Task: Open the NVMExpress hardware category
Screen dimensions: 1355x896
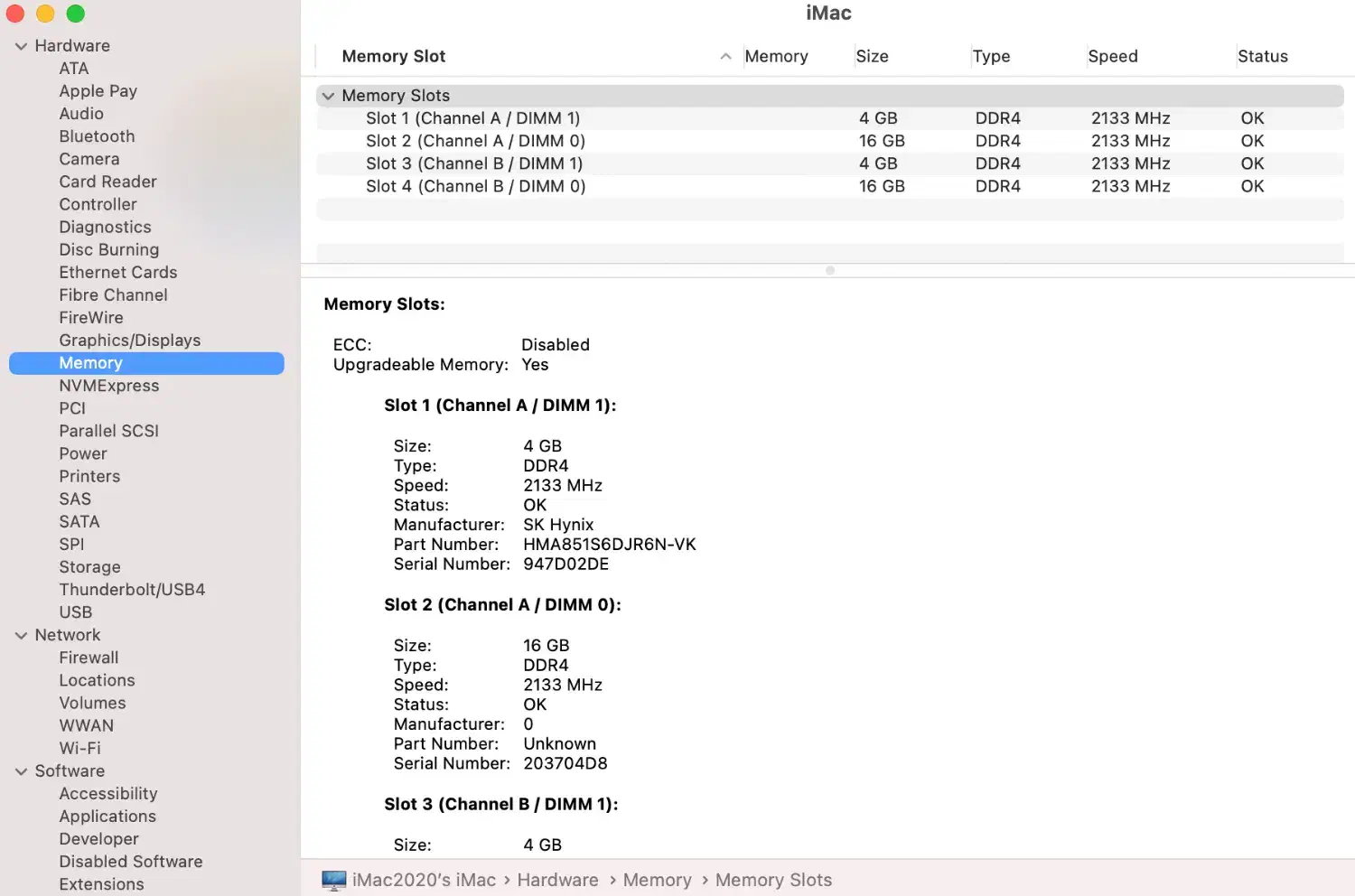Action: (108, 386)
